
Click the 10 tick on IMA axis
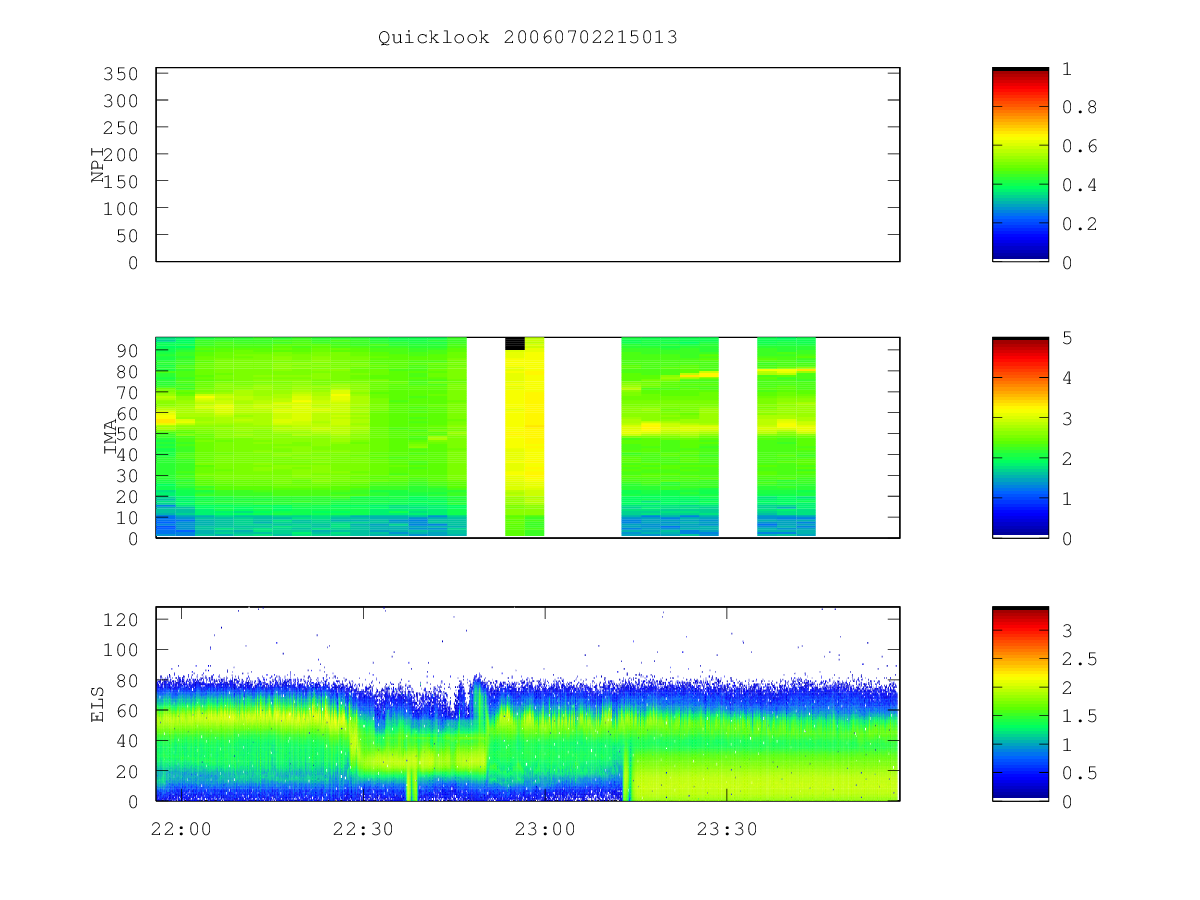point(127,517)
